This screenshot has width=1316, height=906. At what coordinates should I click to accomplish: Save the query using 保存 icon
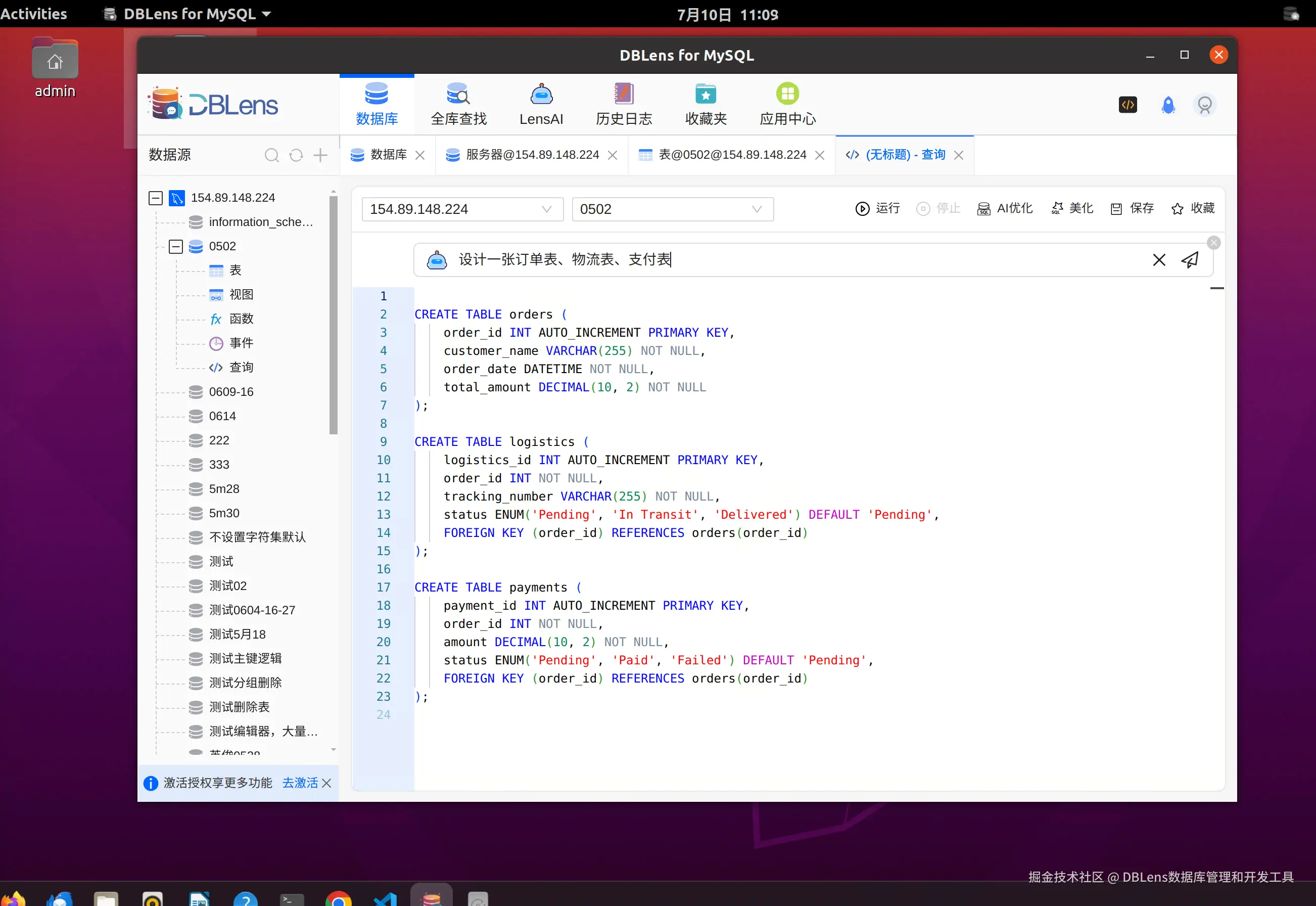(x=1131, y=208)
